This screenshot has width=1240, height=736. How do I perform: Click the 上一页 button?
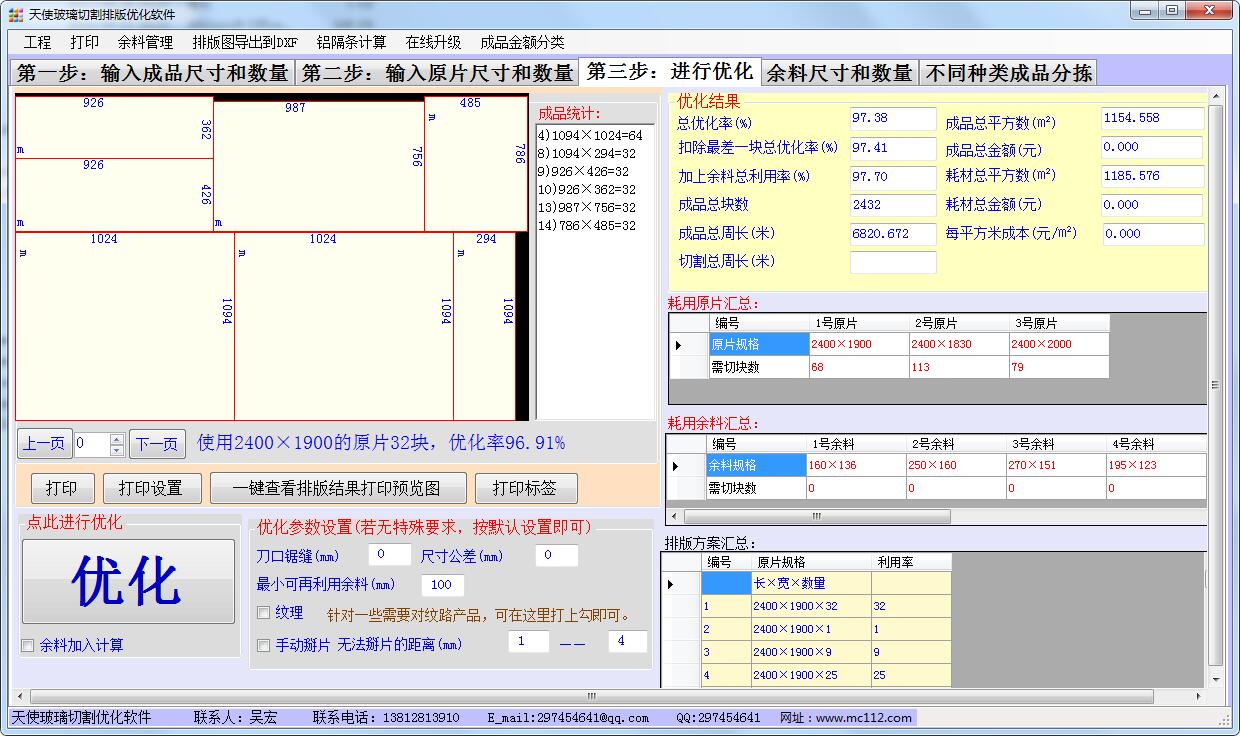pos(45,443)
